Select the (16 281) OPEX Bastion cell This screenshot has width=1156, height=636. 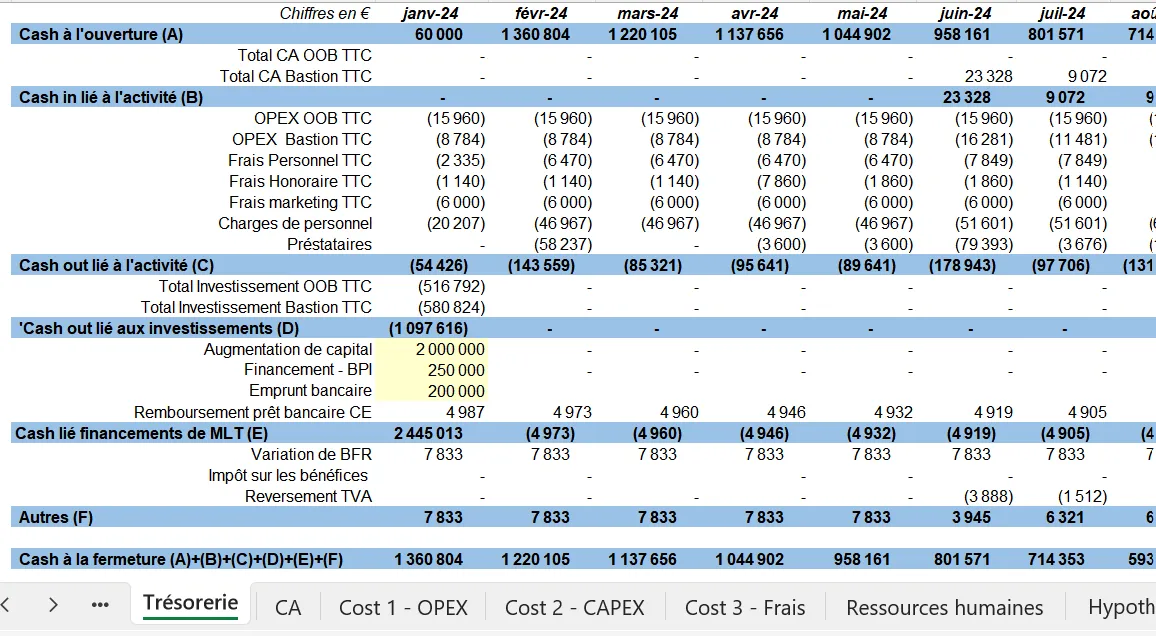click(983, 139)
